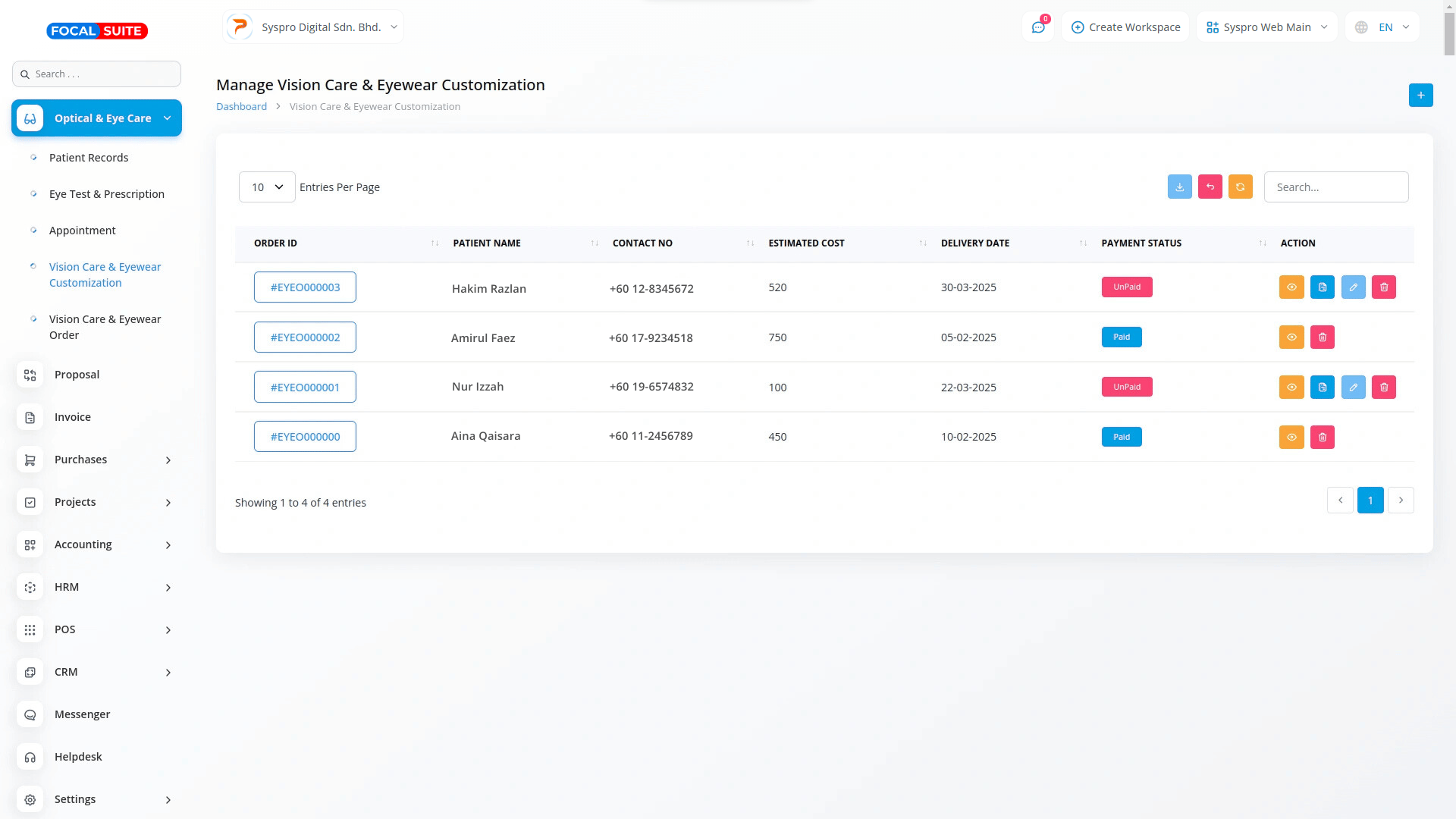Image resolution: width=1456 pixels, height=819 pixels.
Task: Click the blue plus add button
Action: click(1420, 96)
